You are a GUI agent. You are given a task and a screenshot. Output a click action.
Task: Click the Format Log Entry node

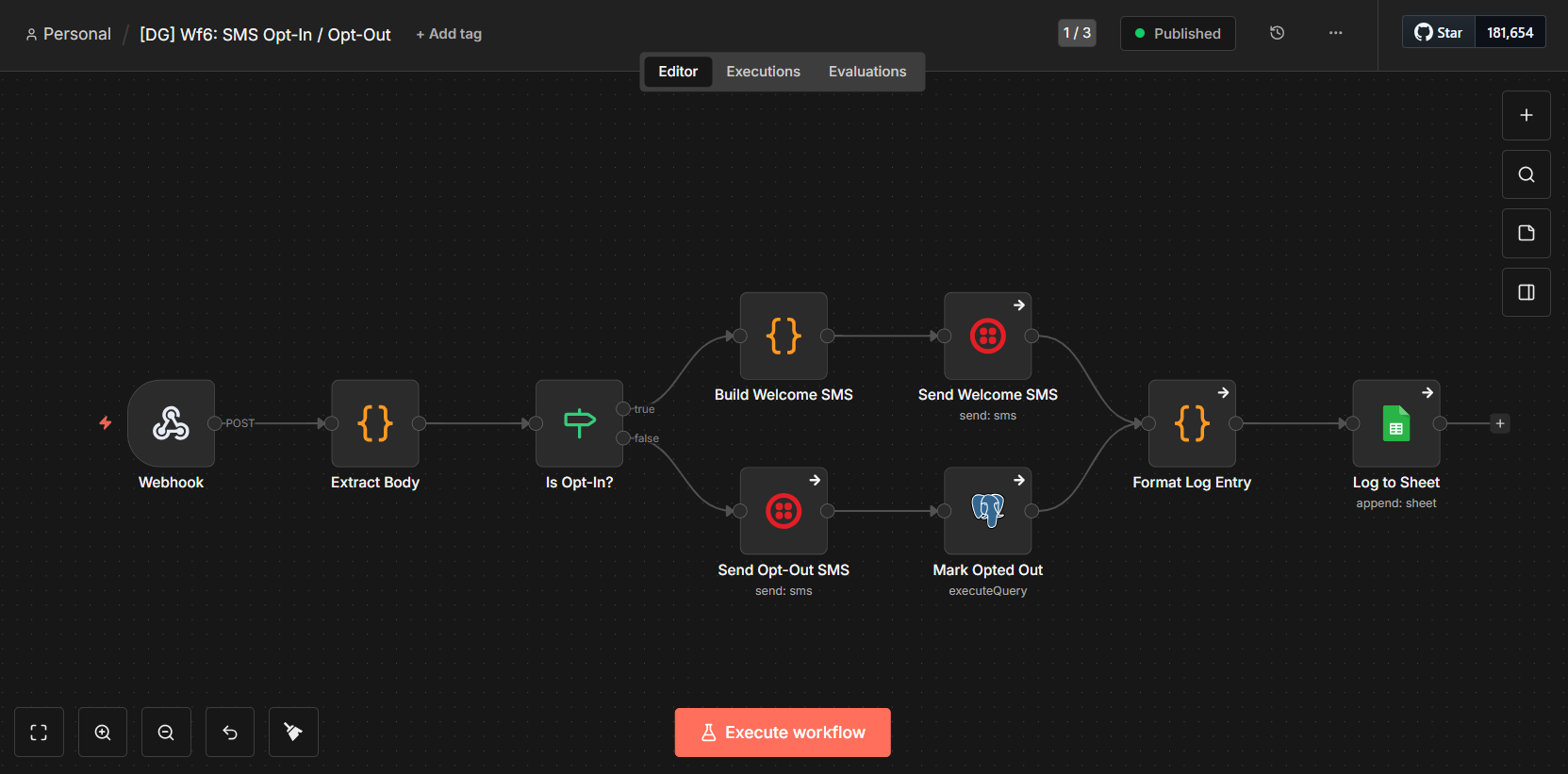coord(1192,423)
